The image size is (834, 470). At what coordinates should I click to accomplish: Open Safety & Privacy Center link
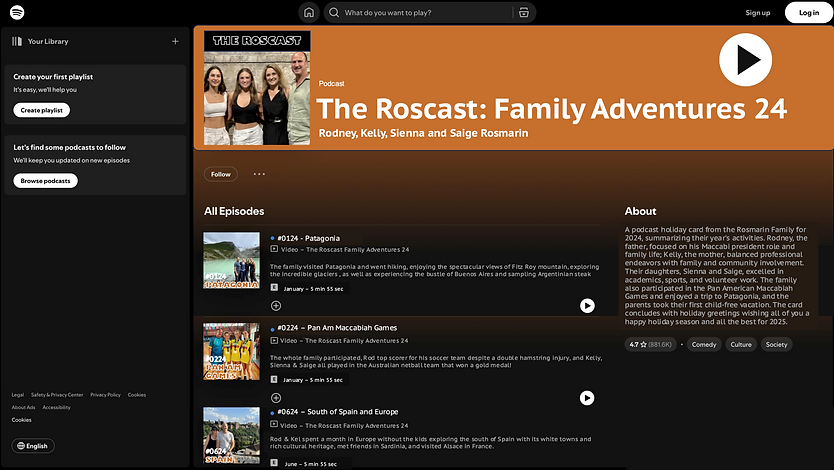click(x=57, y=395)
